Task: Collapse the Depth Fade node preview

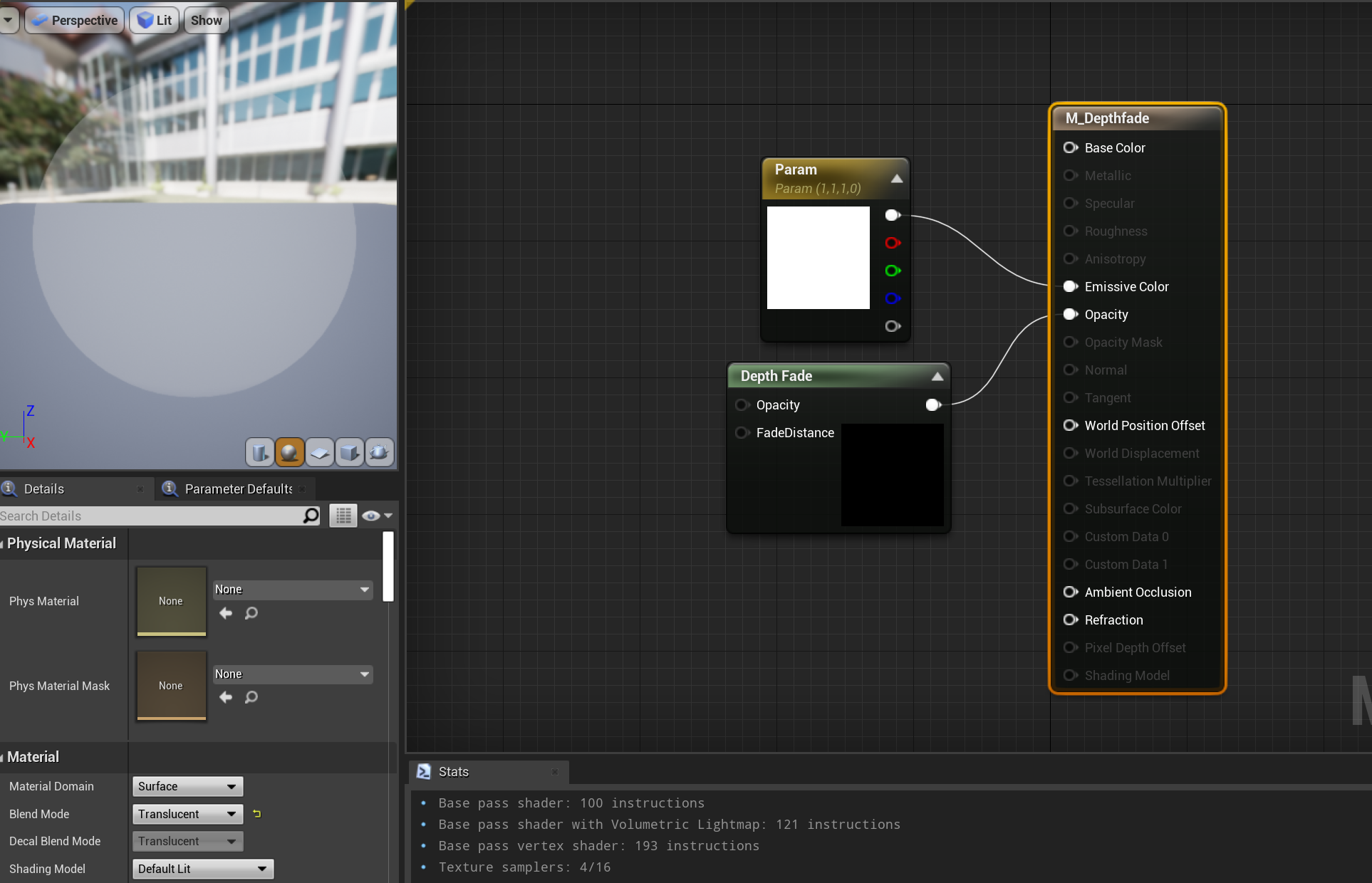Action: click(937, 376)
